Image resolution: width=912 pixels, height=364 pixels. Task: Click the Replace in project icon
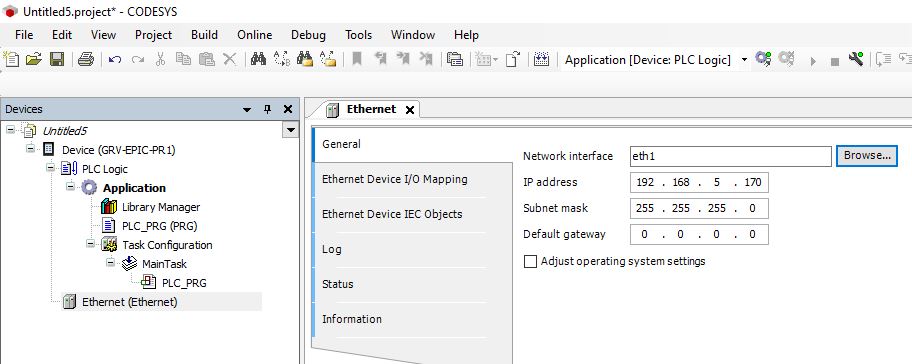(x=329, y=59)
